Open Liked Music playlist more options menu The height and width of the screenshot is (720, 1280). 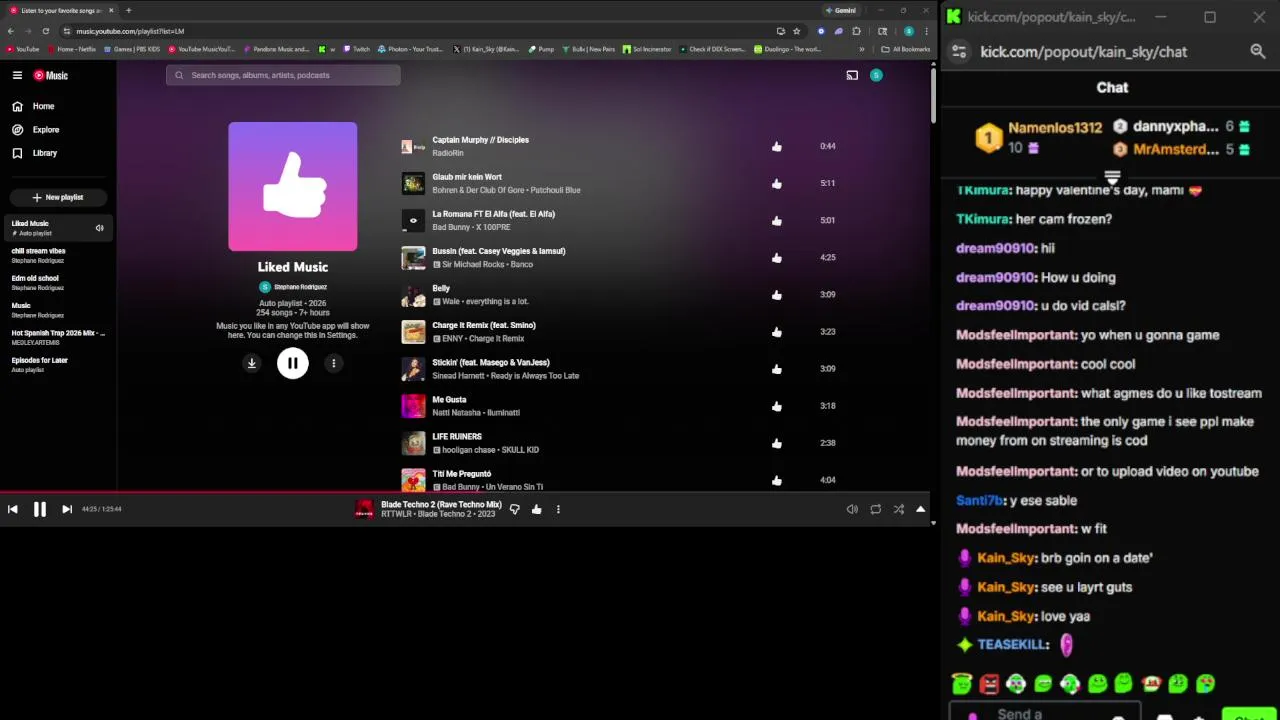click(x=334, y=363)
